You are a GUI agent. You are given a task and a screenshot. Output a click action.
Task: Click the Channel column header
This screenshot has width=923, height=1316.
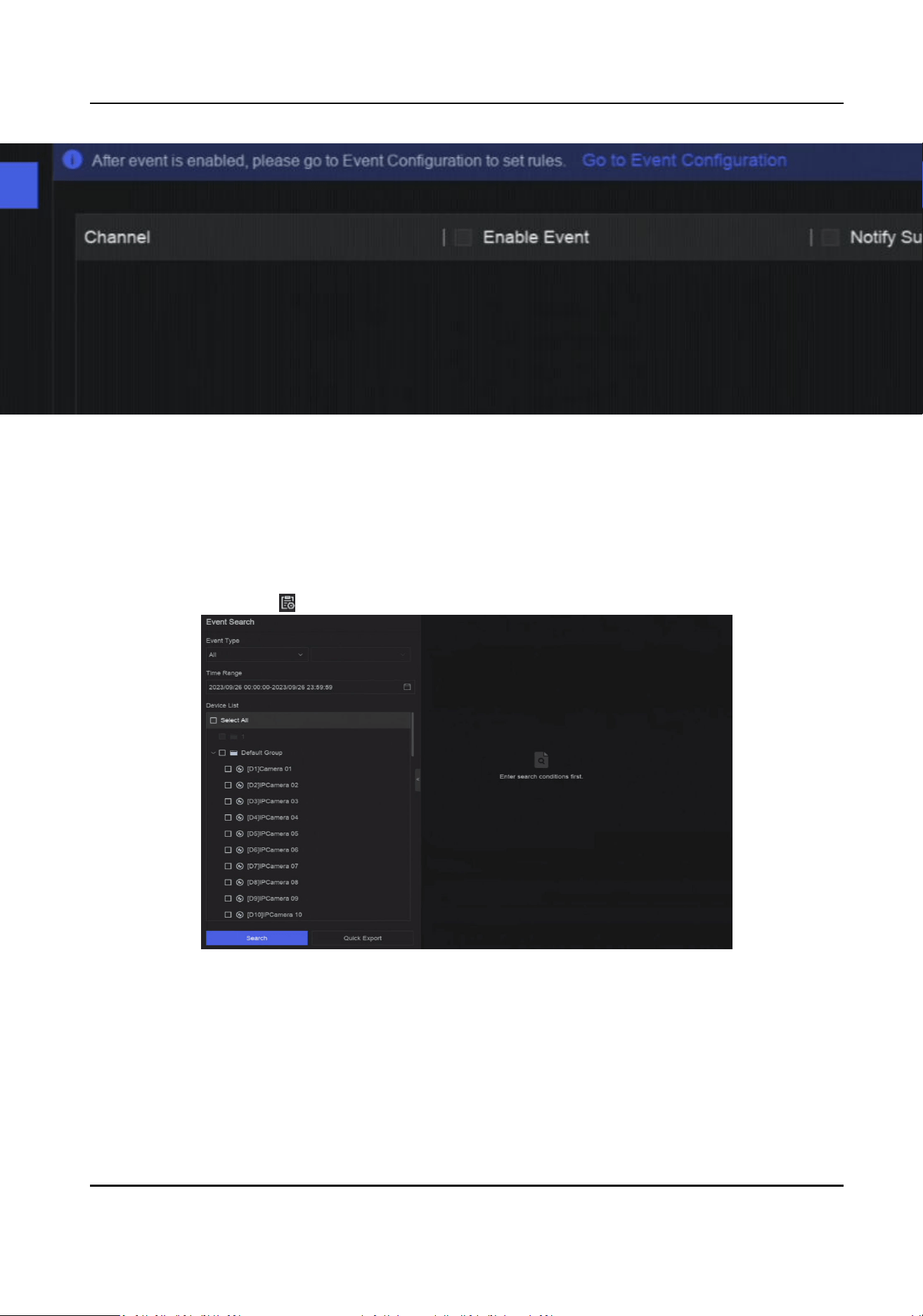click(x=117, y=237)
